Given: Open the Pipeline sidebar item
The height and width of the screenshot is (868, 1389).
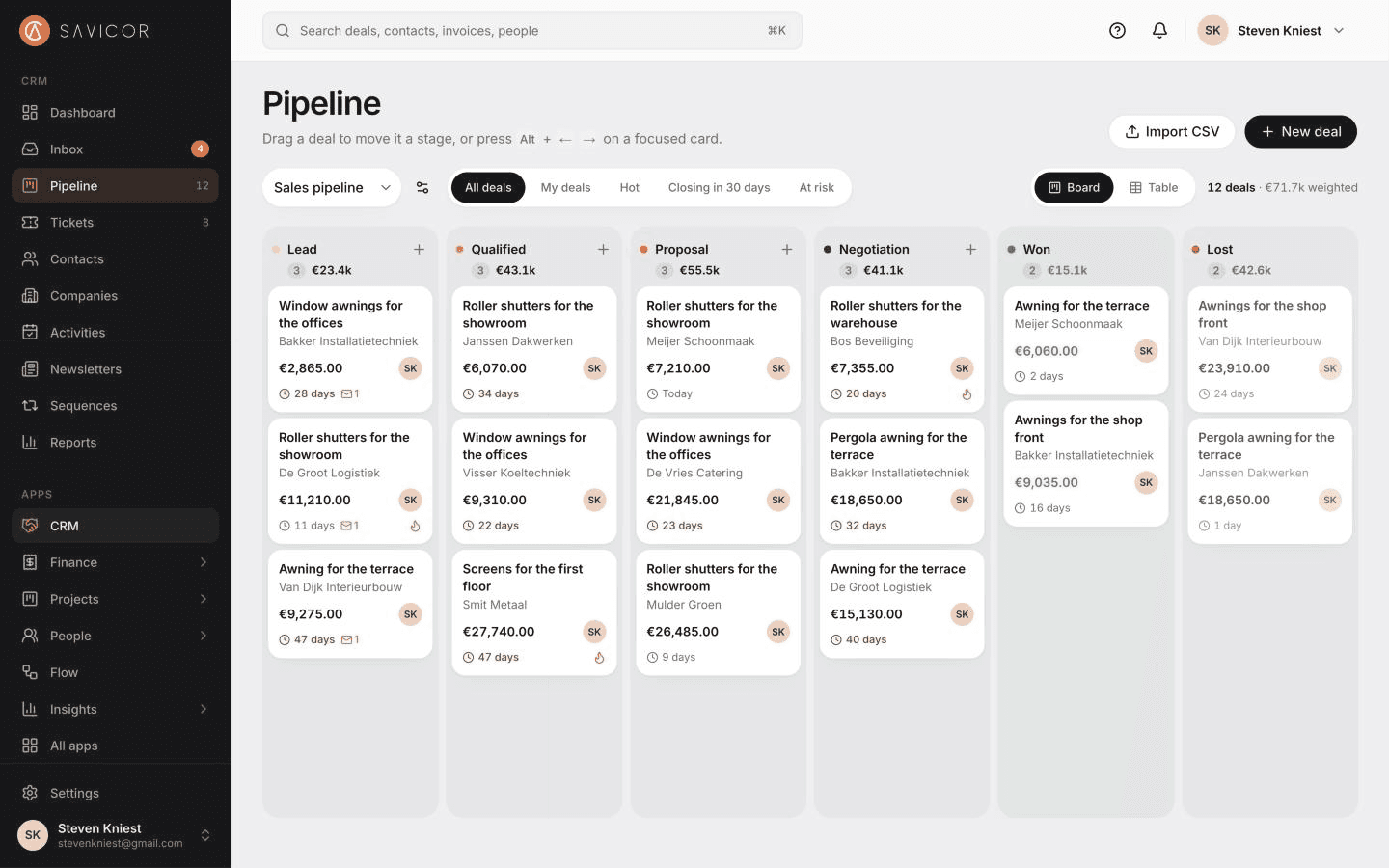Looking at the screenshot, I should (x=115, y=186).
